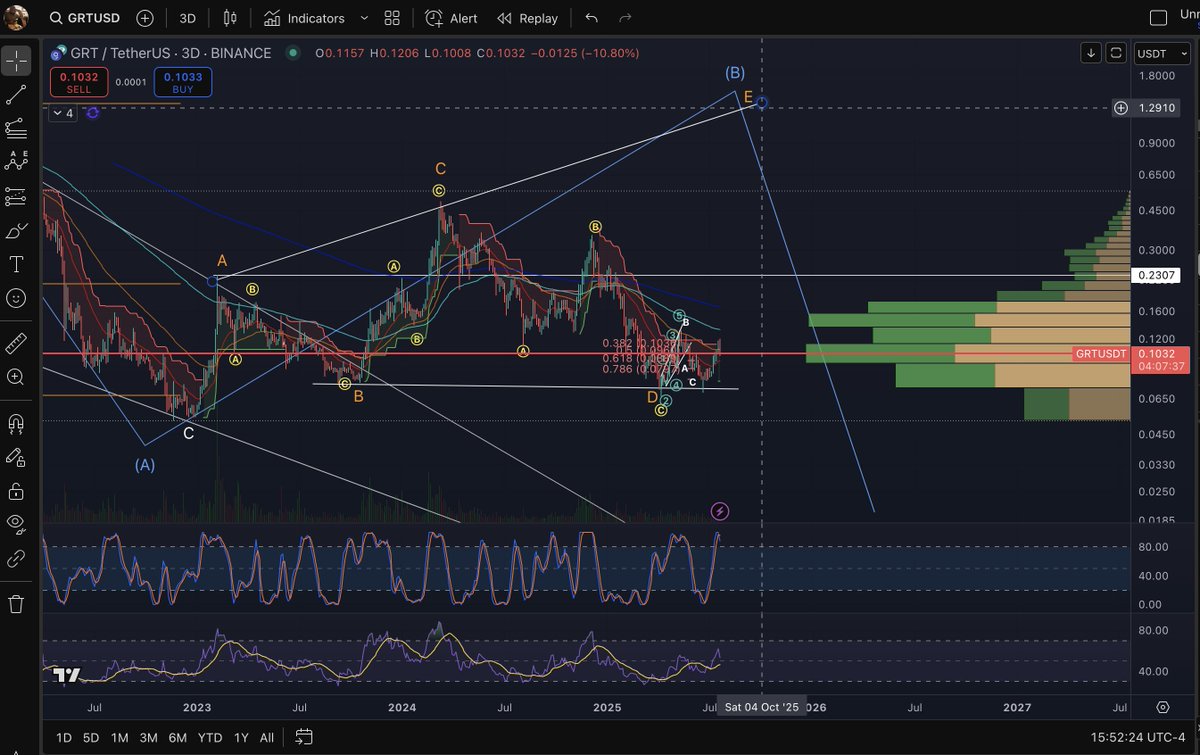Hide all drawings with eye icon
This screenshot has width=1200, height=755.
click(x=16, y=523)
